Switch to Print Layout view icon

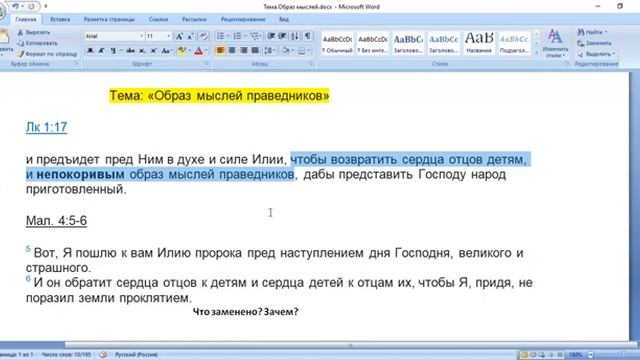pos(524,355)
